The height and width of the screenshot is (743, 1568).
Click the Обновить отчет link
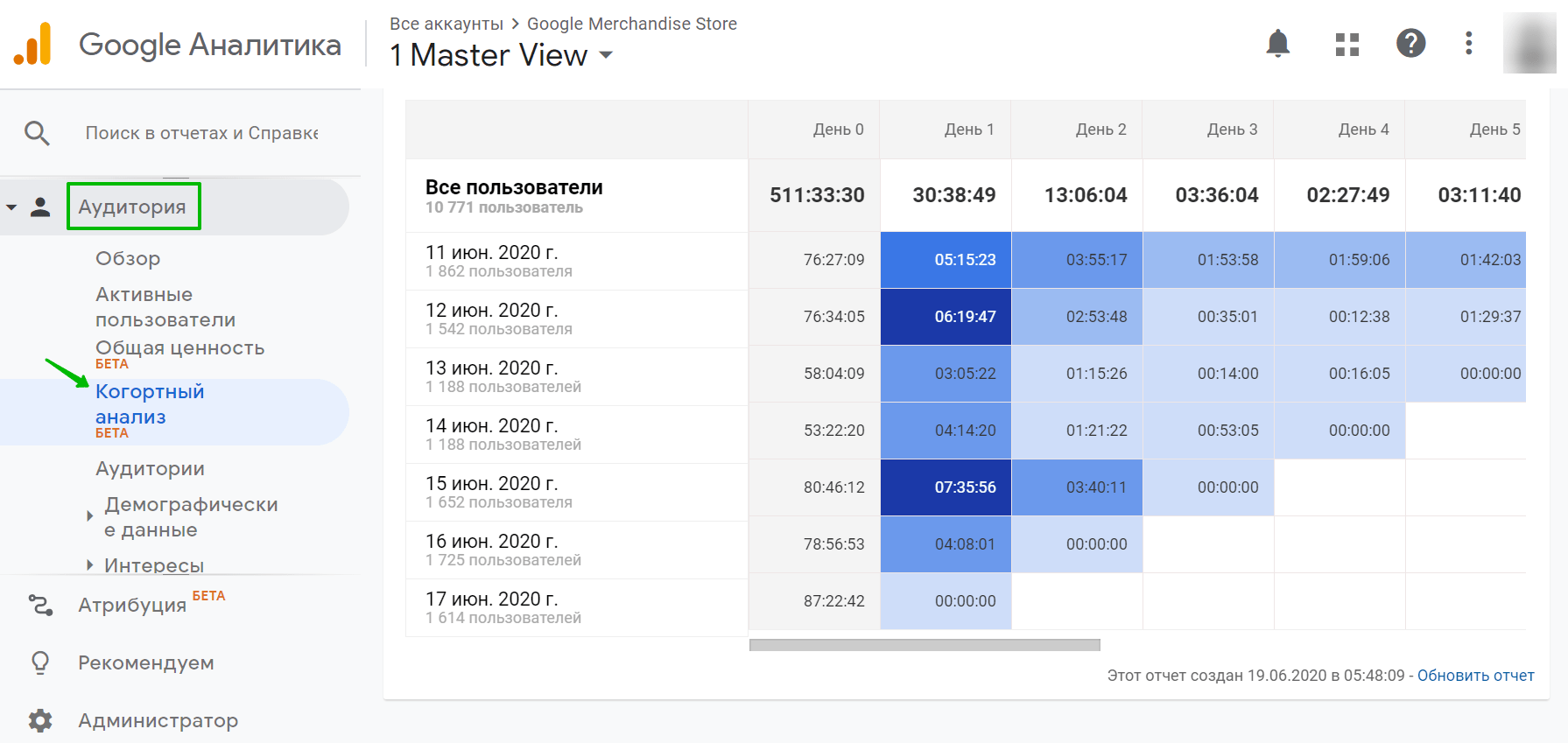(1475, 676)
